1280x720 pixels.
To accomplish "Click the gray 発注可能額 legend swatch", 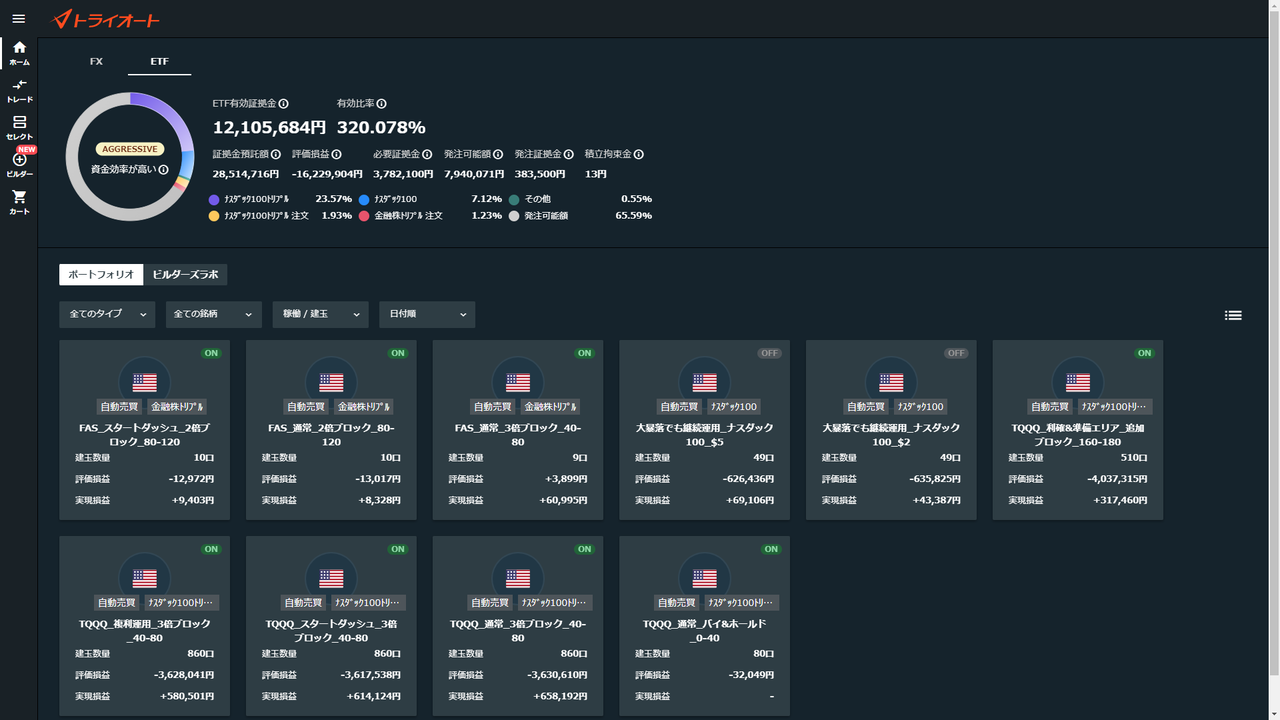I will (x=514, y=216).
